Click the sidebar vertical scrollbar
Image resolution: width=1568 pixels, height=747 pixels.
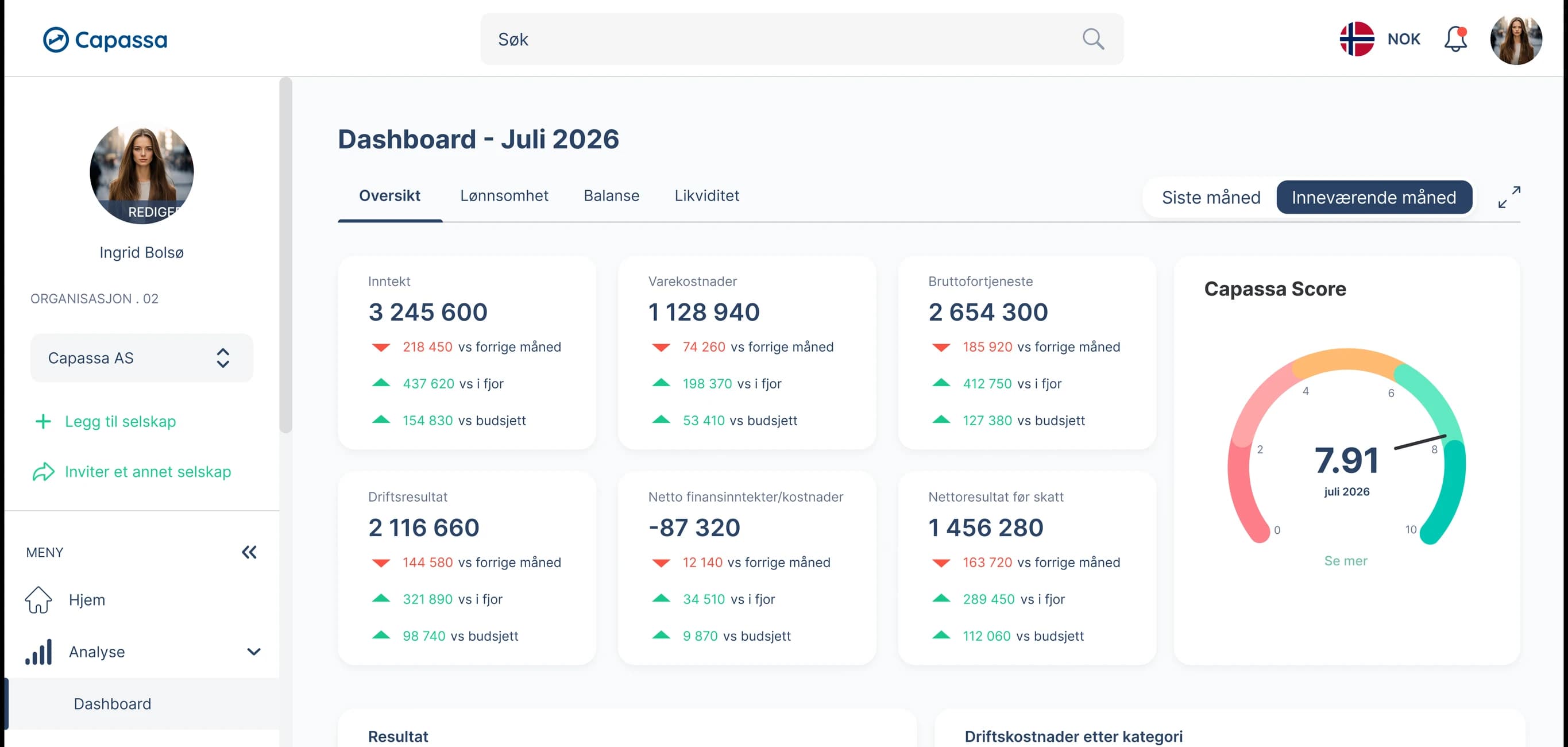[285, 255]
